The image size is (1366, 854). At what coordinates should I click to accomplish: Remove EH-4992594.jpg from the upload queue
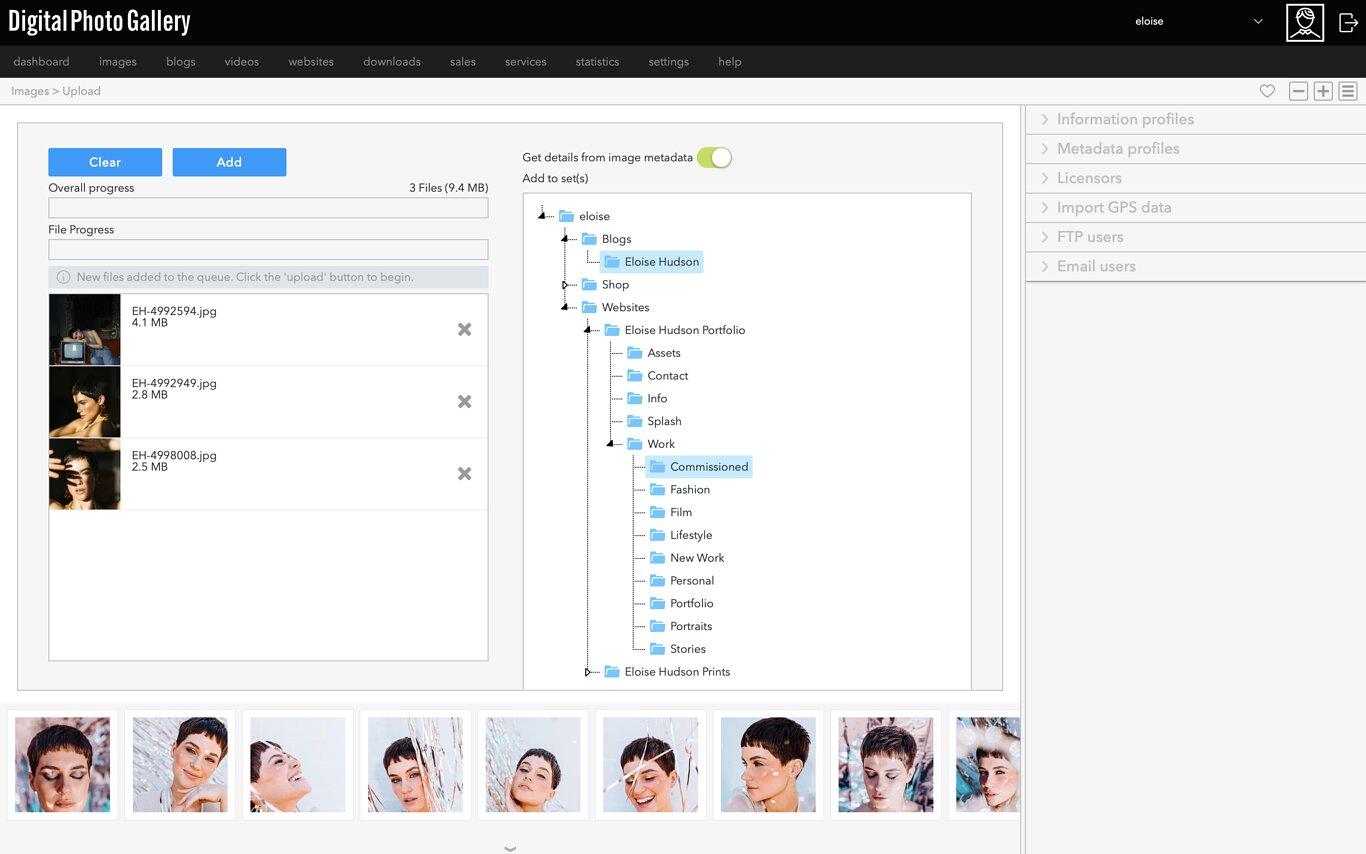pyautogui.click(x=464, y=330)
